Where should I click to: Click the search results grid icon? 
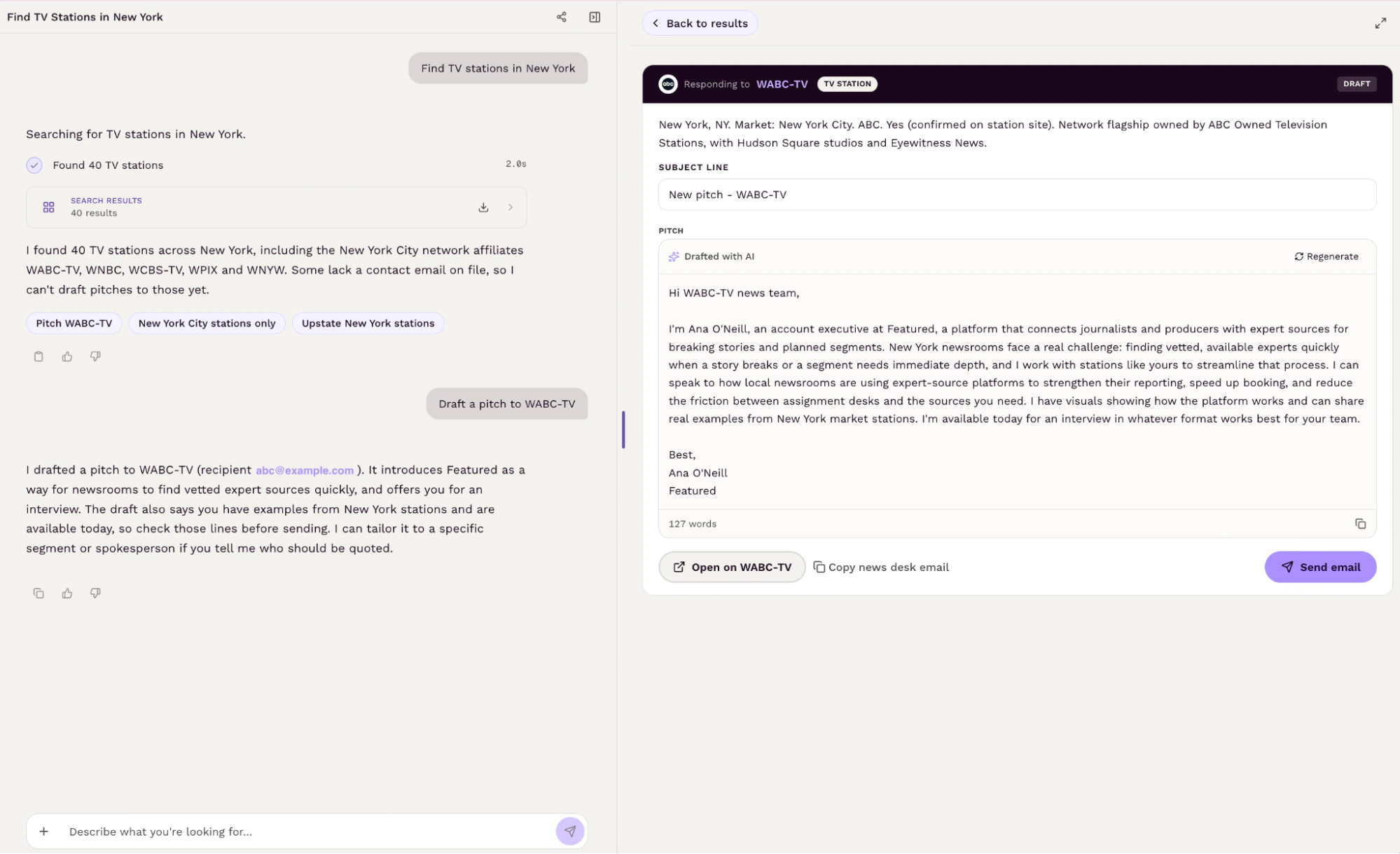48,207
